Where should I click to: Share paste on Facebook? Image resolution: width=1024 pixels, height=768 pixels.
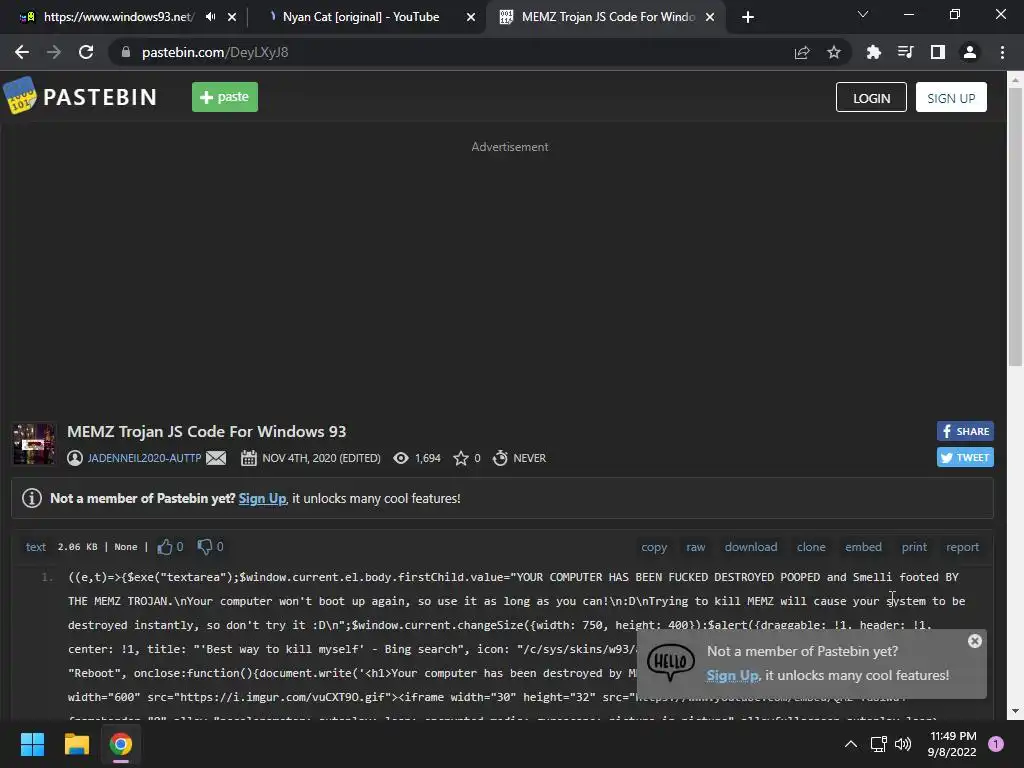tap(965, 431)
